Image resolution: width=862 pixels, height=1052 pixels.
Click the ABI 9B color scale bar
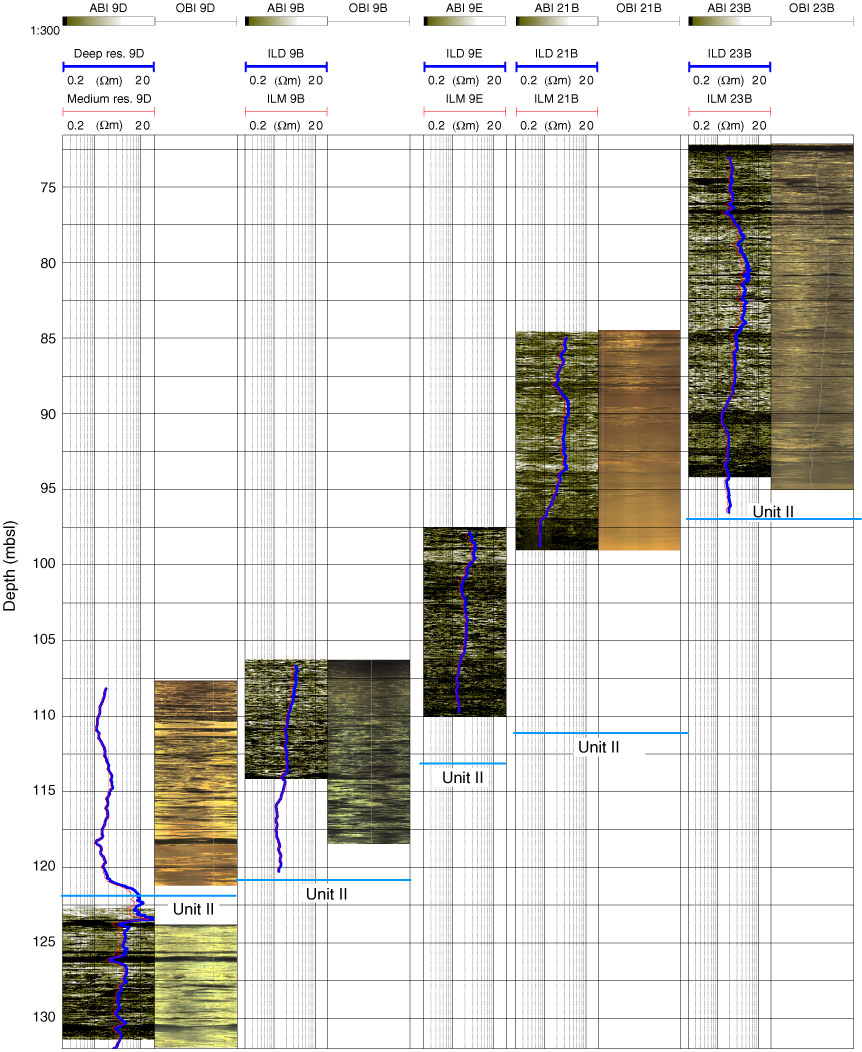285,21
